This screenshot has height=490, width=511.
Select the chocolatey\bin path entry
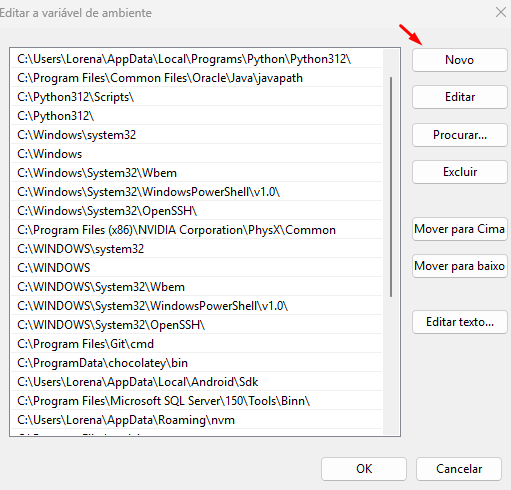coord(197,363)
